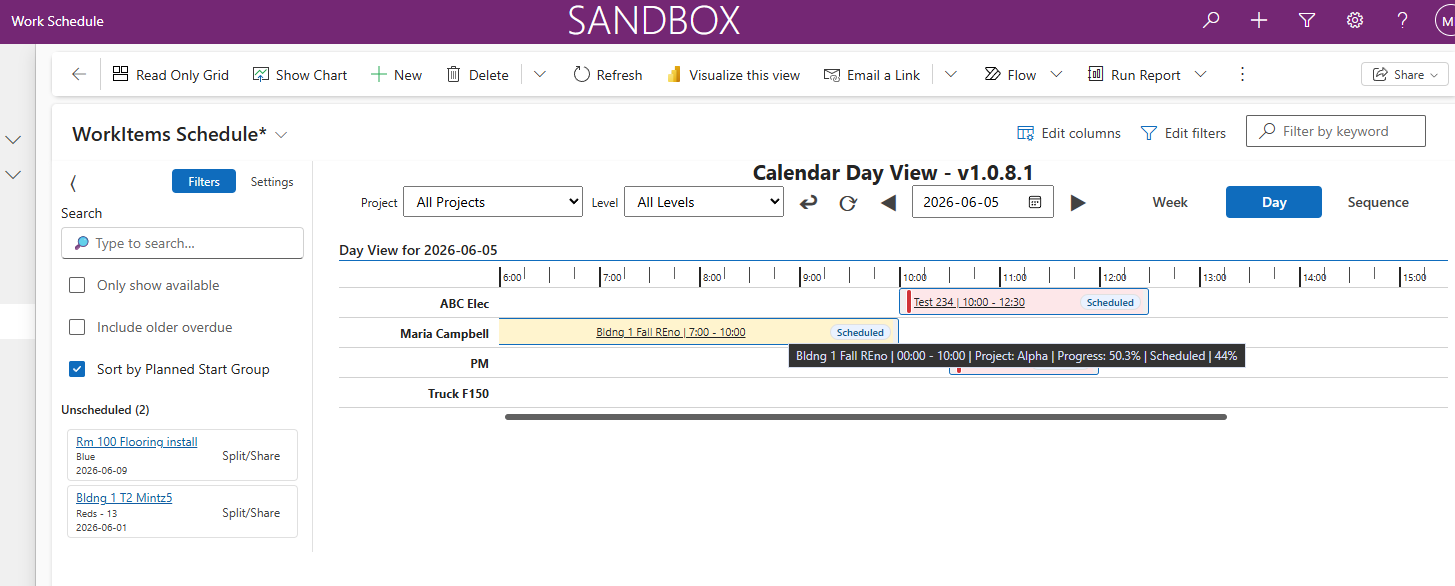This screenshot has width=1455, height=586.
Task: Click the Truck F150 resource label
Action: pos(458,393)
